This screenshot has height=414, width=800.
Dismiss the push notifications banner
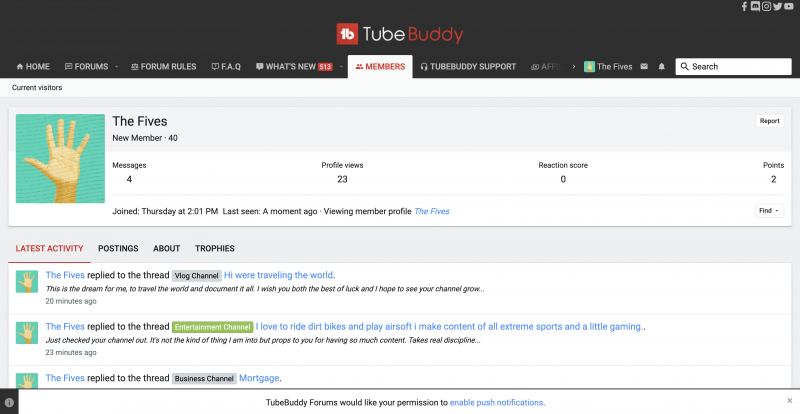[789, 401]
